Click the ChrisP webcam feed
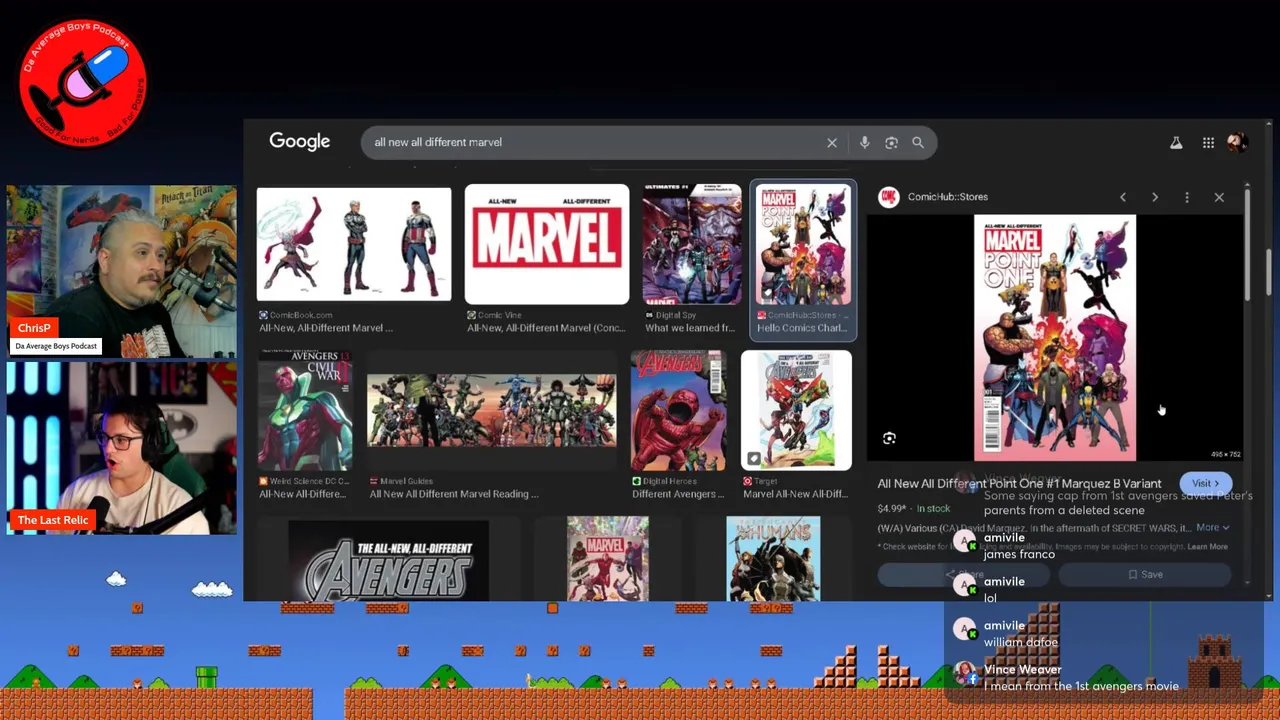The width and height of the screenshot is (1280, 720). [x=122, y=271]
